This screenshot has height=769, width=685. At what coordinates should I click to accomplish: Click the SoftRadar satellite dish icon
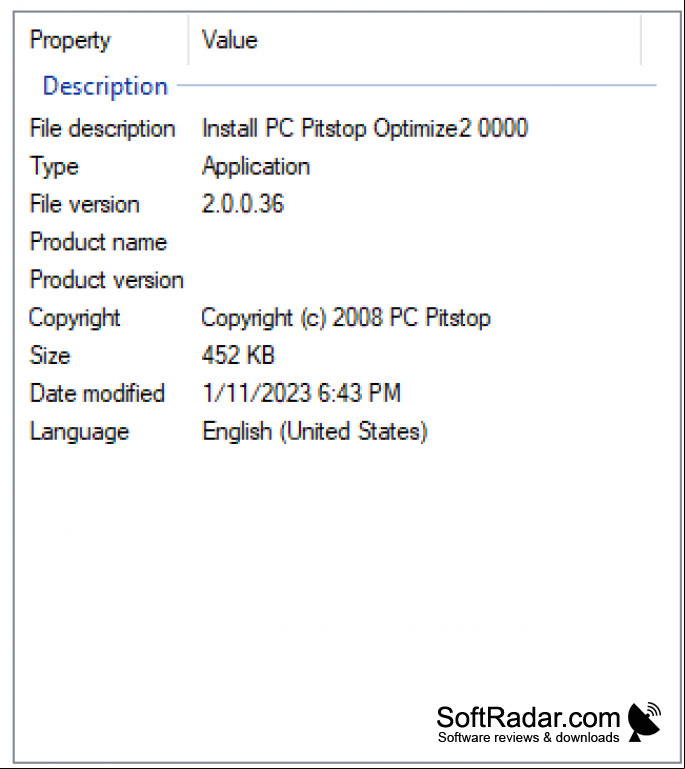pos(644,721)
